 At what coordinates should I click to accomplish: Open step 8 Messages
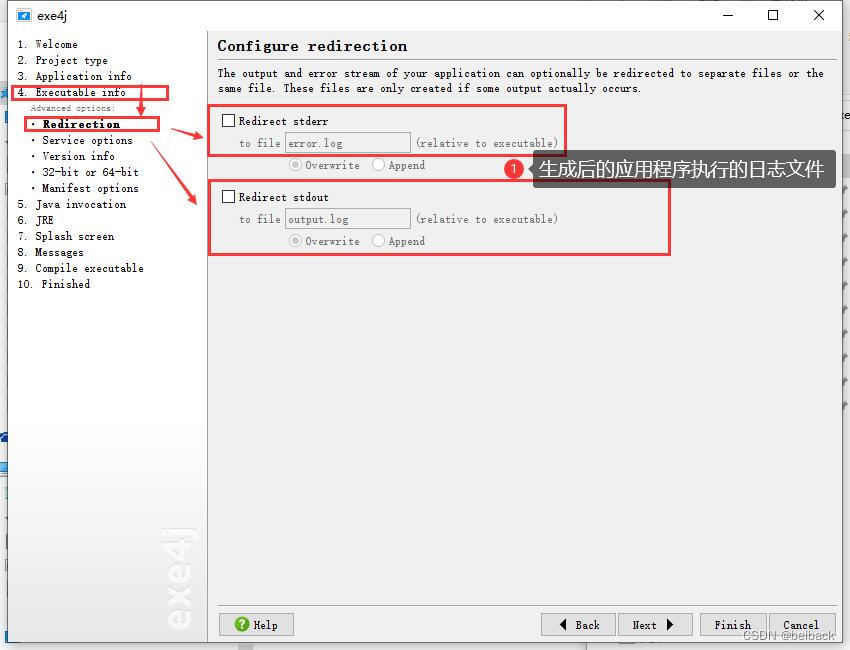pyautogui.click(x=50, y=252)
